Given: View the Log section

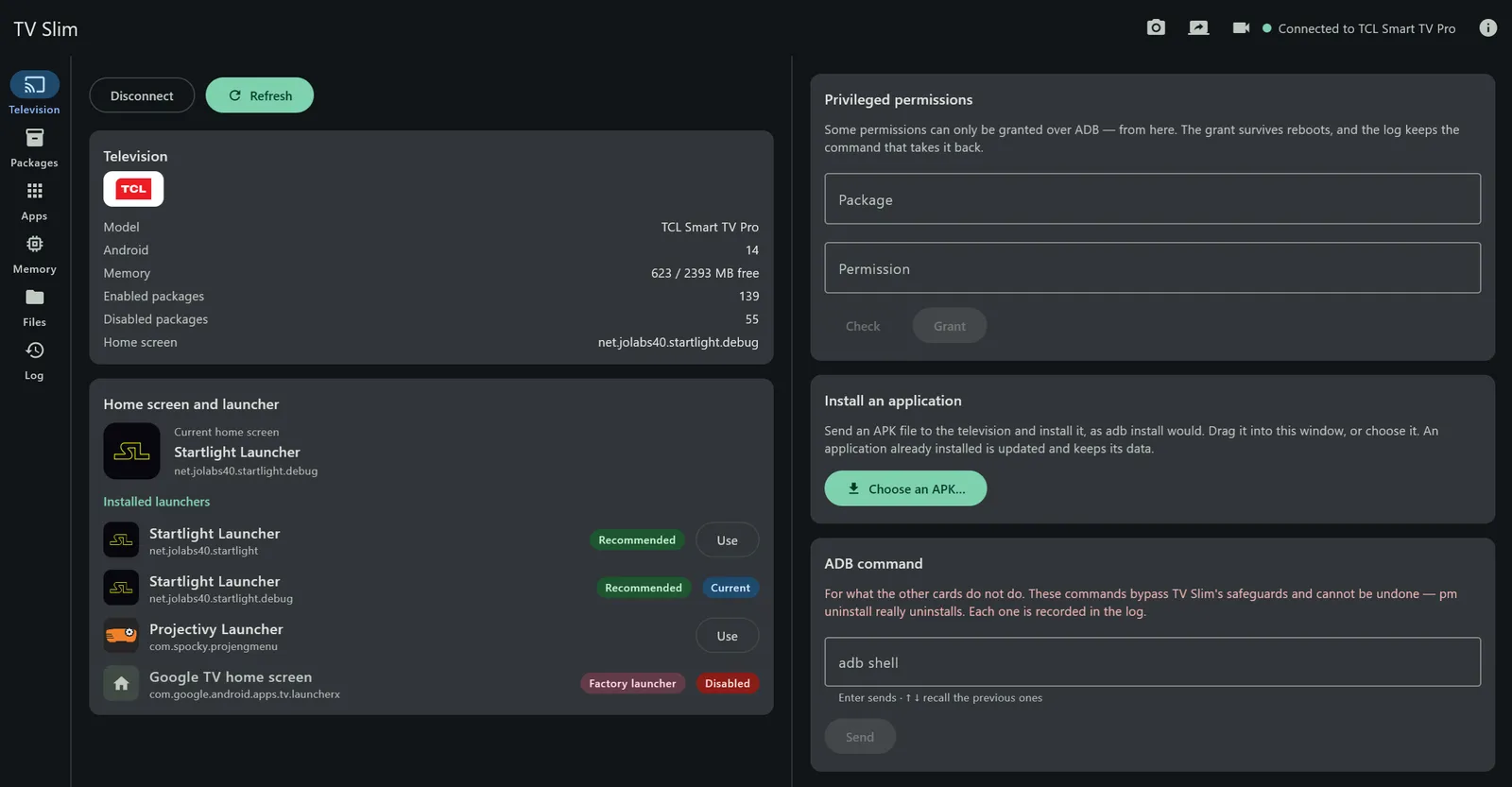Looking at the screenshot, I should point(34,360).
